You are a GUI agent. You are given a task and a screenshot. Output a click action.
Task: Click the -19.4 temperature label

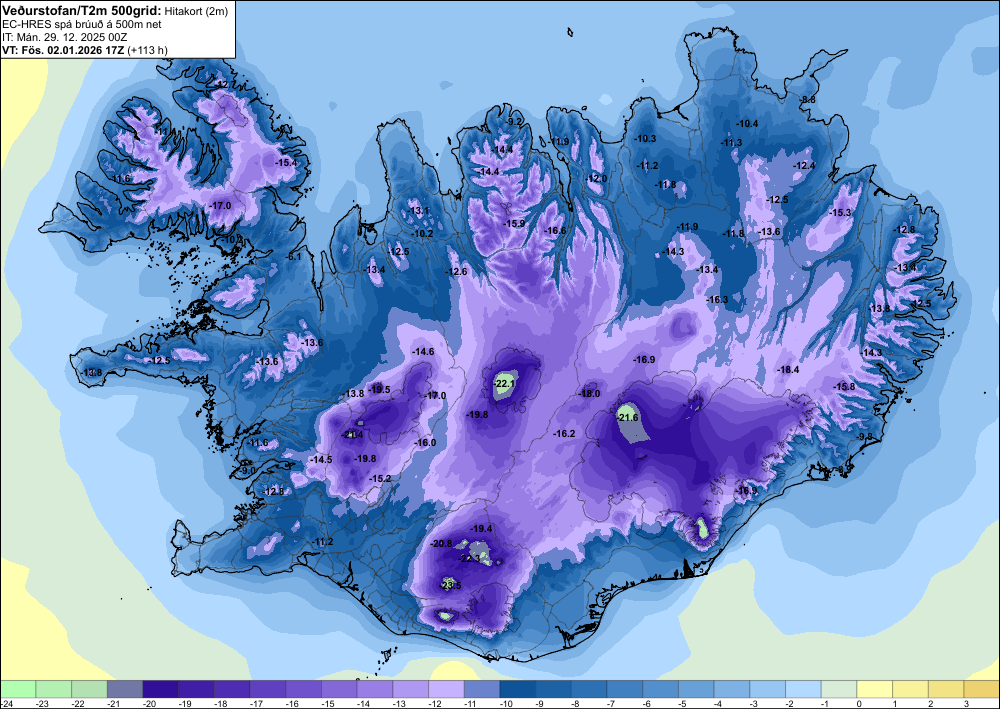coord(482,529)
